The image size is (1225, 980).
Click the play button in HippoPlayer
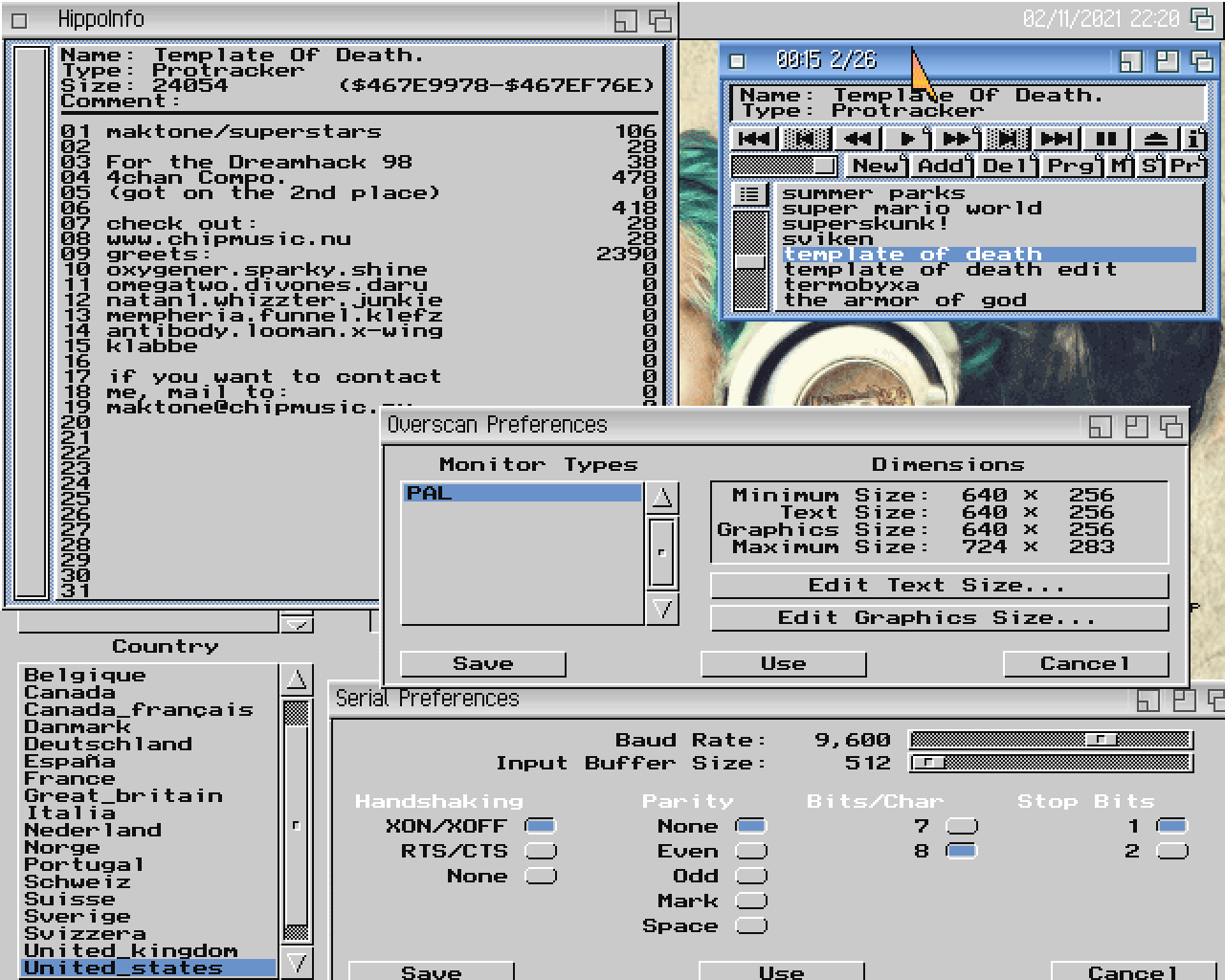[x=906, y=139]
